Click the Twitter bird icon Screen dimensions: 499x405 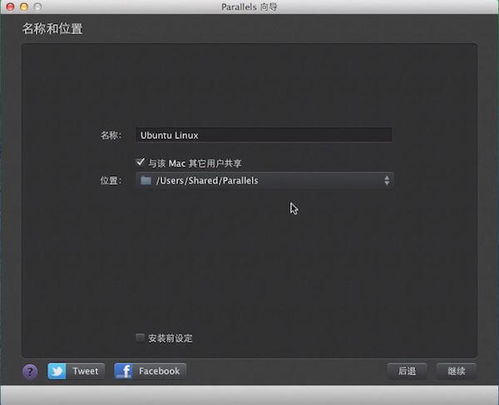57,371
